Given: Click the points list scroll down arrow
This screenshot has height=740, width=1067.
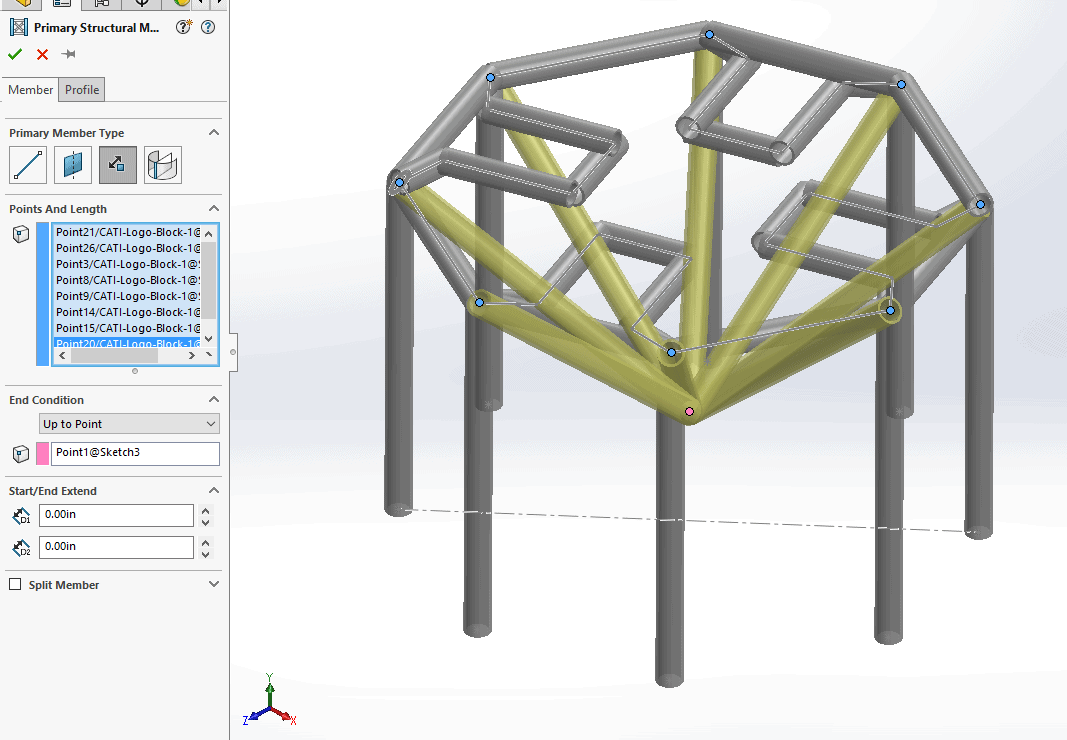Looking at the screenshot, I should (x=209, y=338).
